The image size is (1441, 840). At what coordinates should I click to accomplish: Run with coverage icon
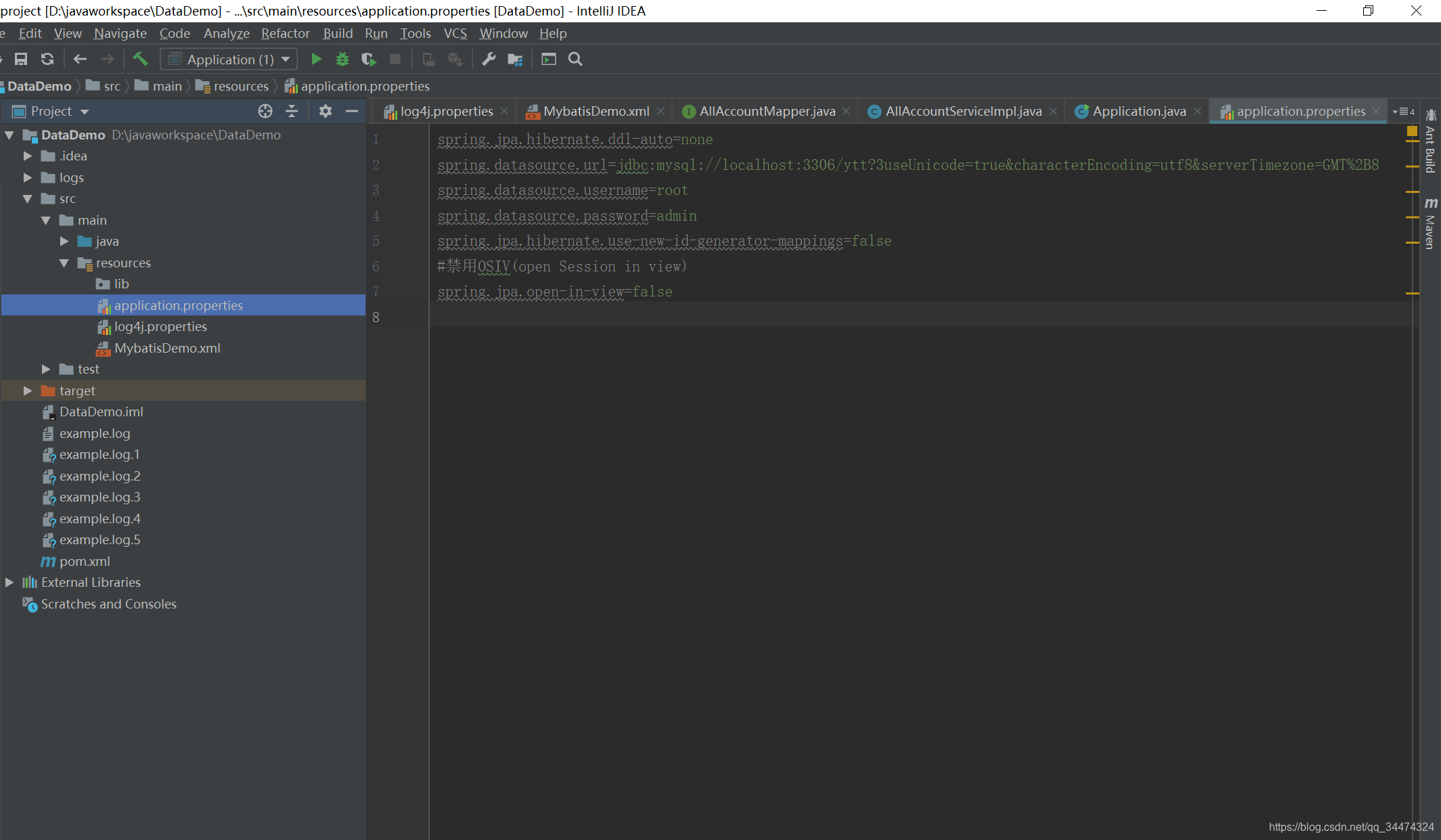click(369, 60)
